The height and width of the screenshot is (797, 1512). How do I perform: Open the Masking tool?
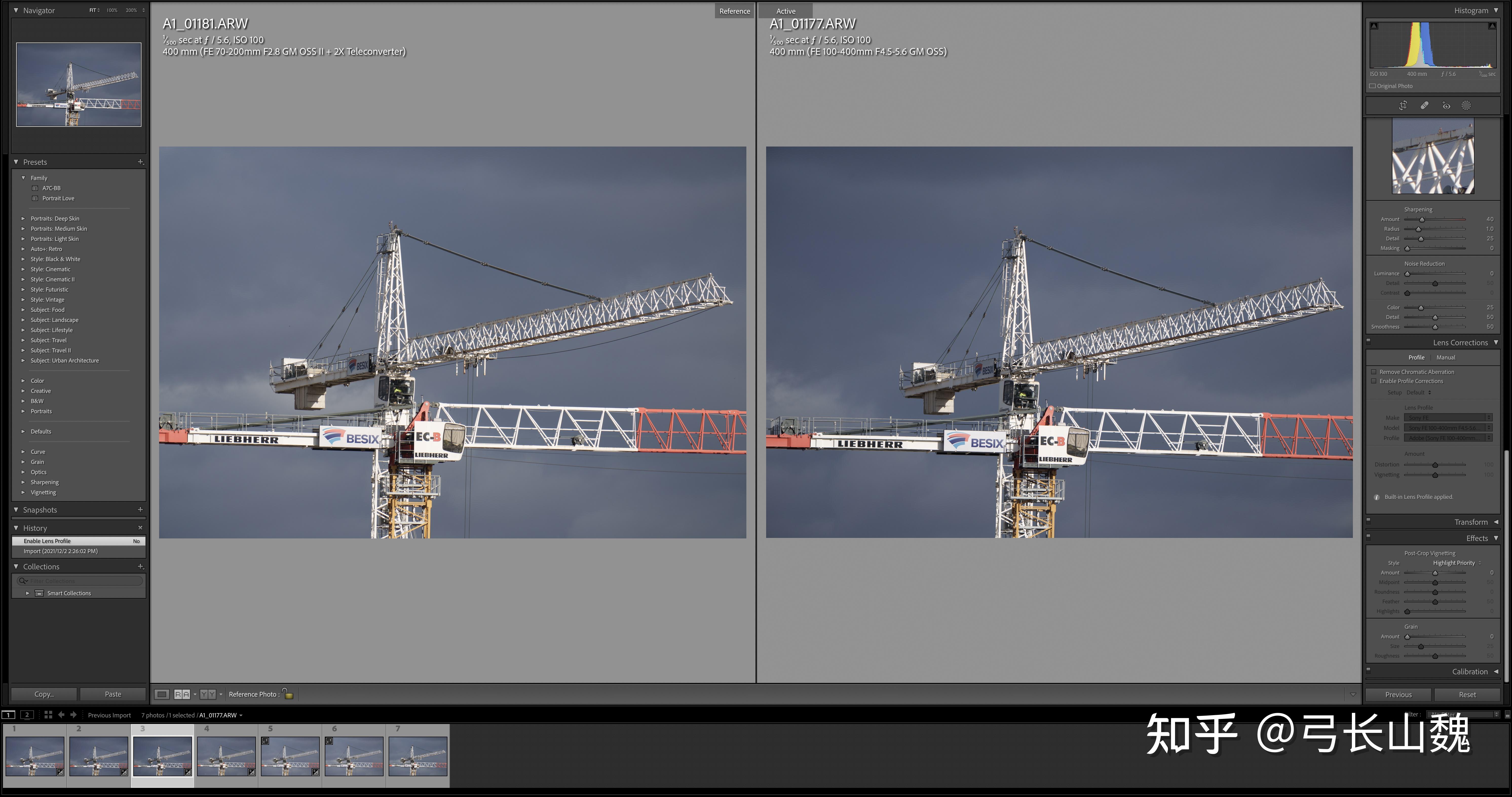pyautogui.click(x=1466, y=106)
